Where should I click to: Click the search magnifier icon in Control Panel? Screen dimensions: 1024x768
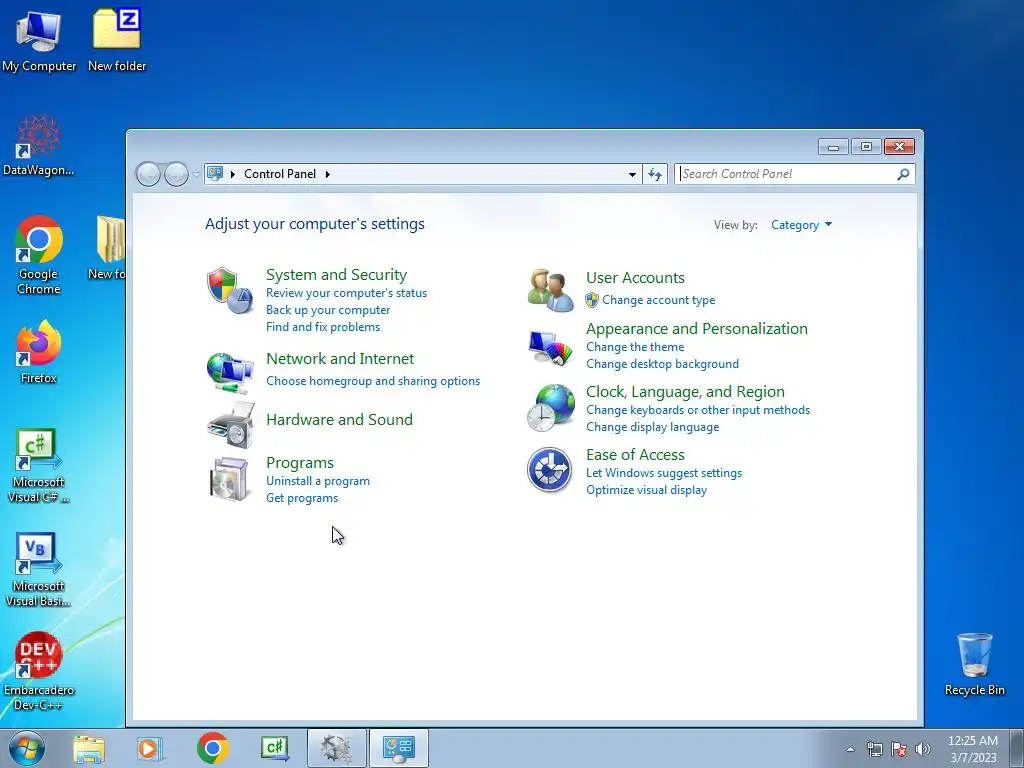[903, 174]
